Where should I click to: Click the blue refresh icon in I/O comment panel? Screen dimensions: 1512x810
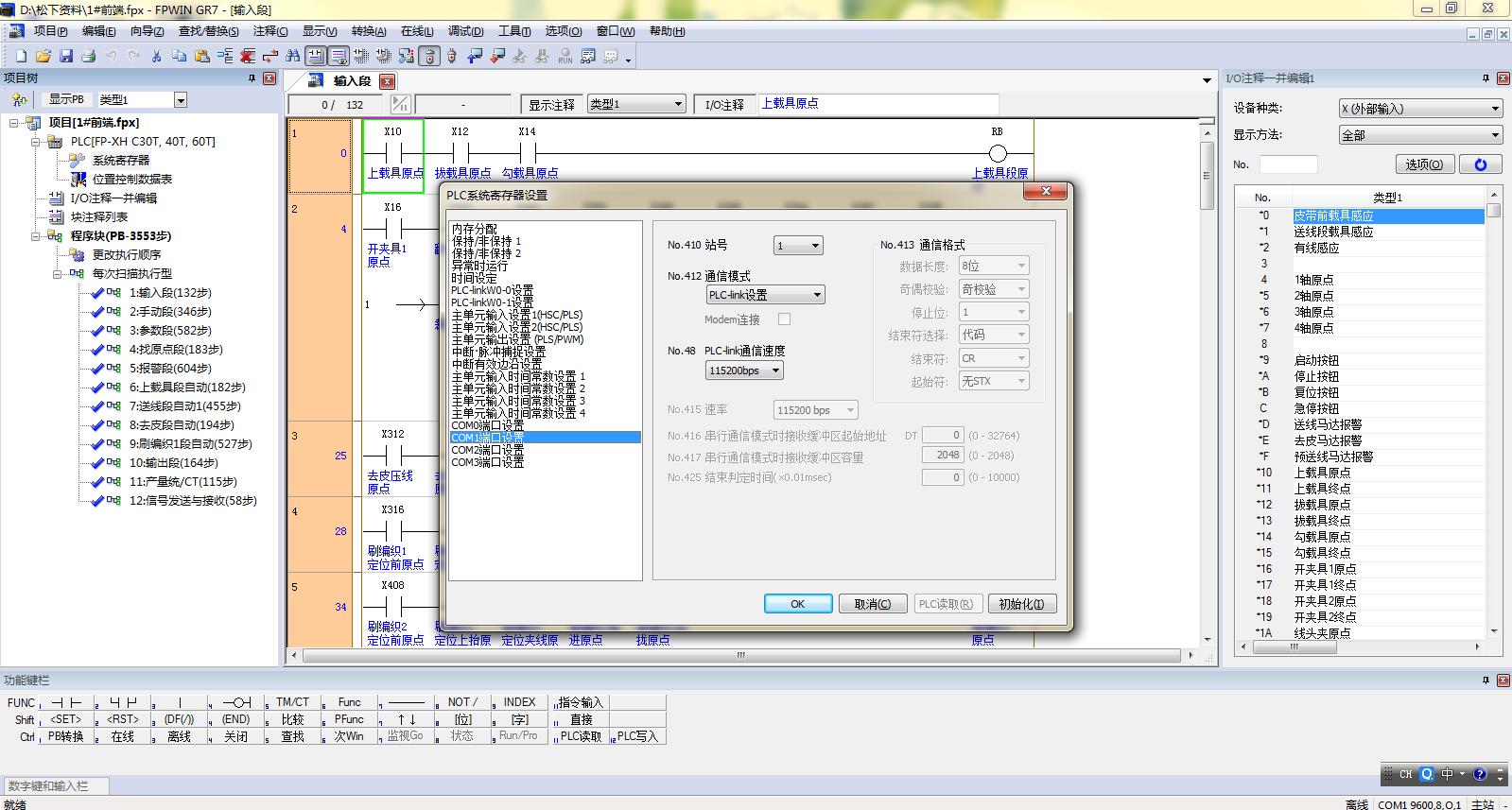(x=1481, y=164)
